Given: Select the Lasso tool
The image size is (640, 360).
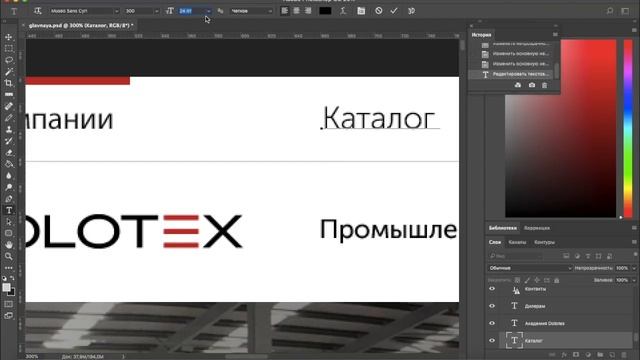Looking at the screenshot, I should point(9,60).
